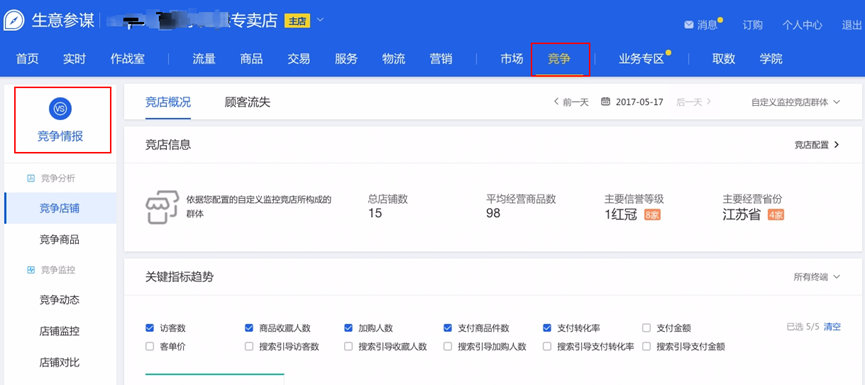This screenshot has width=865, height=385.
Task: Click the 清空 link
Action: [x=832, y=327]
